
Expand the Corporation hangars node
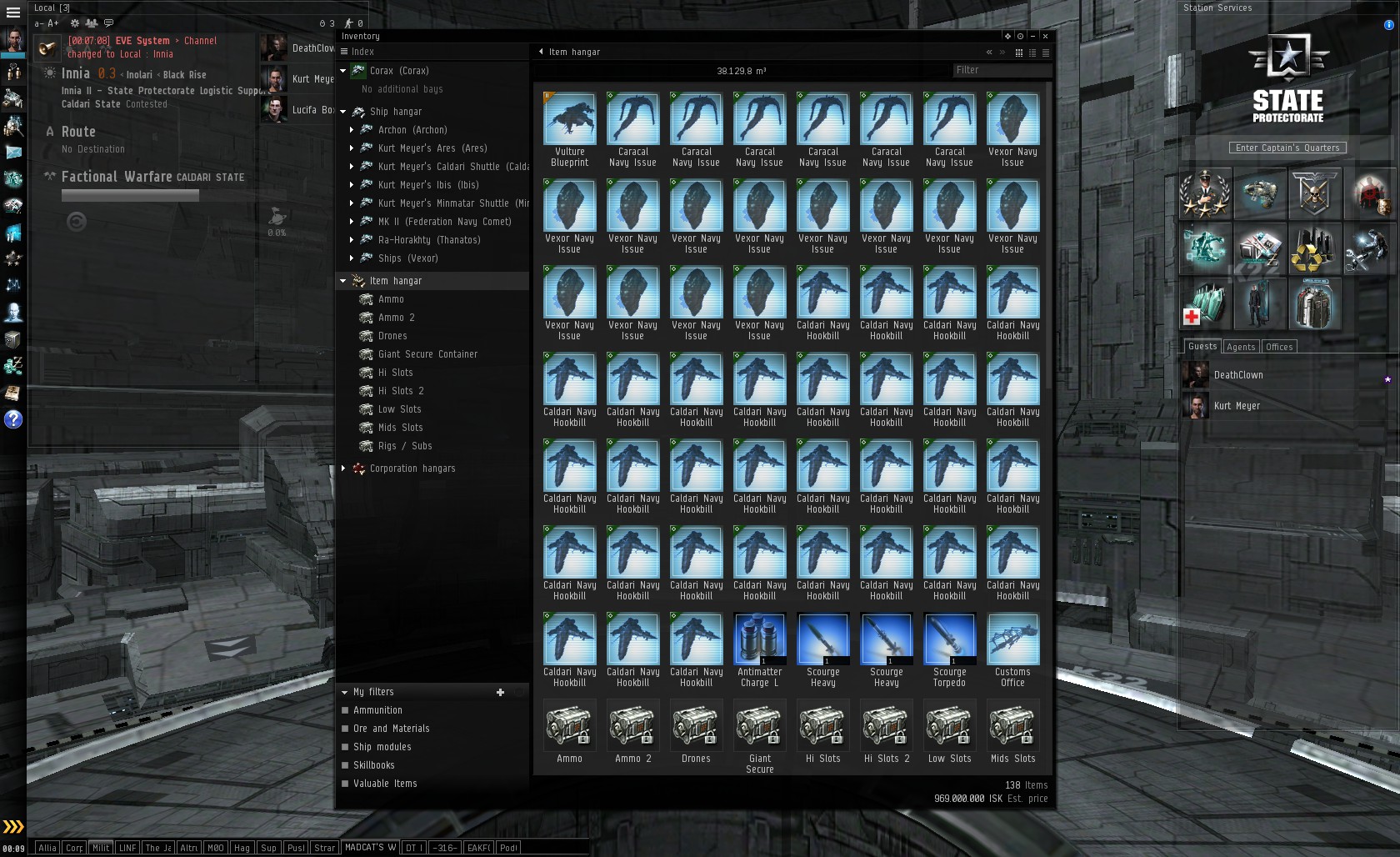point(342,469)
